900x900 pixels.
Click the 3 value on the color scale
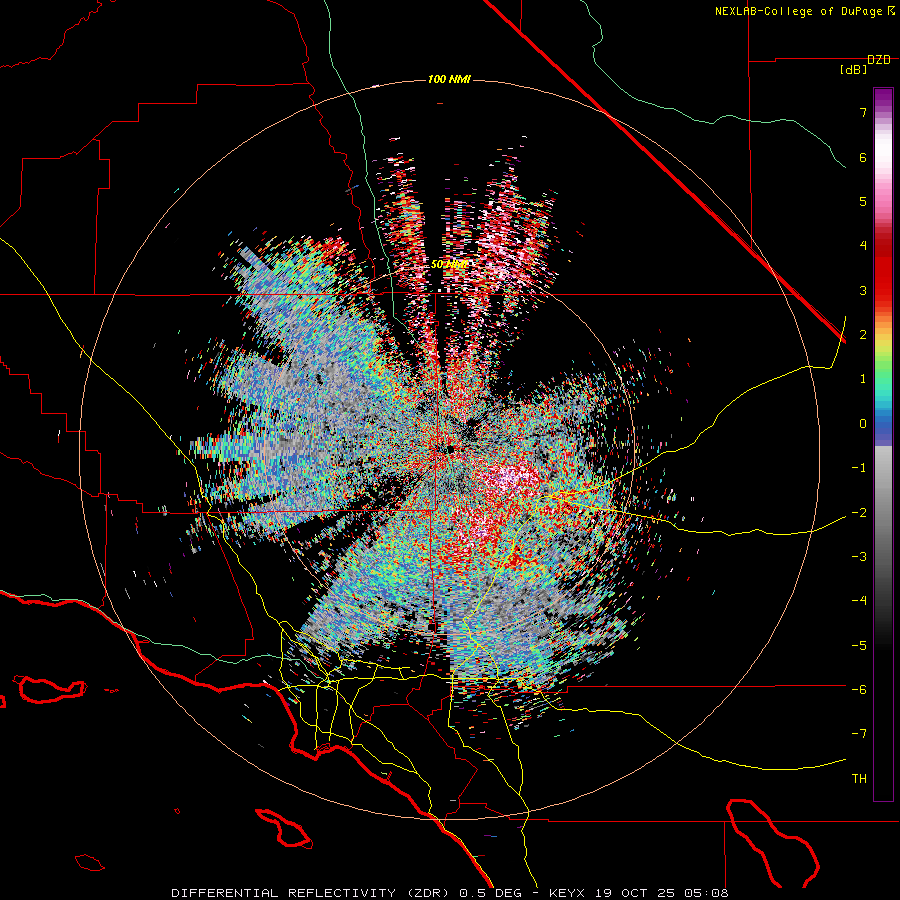(x=863, y=290)
